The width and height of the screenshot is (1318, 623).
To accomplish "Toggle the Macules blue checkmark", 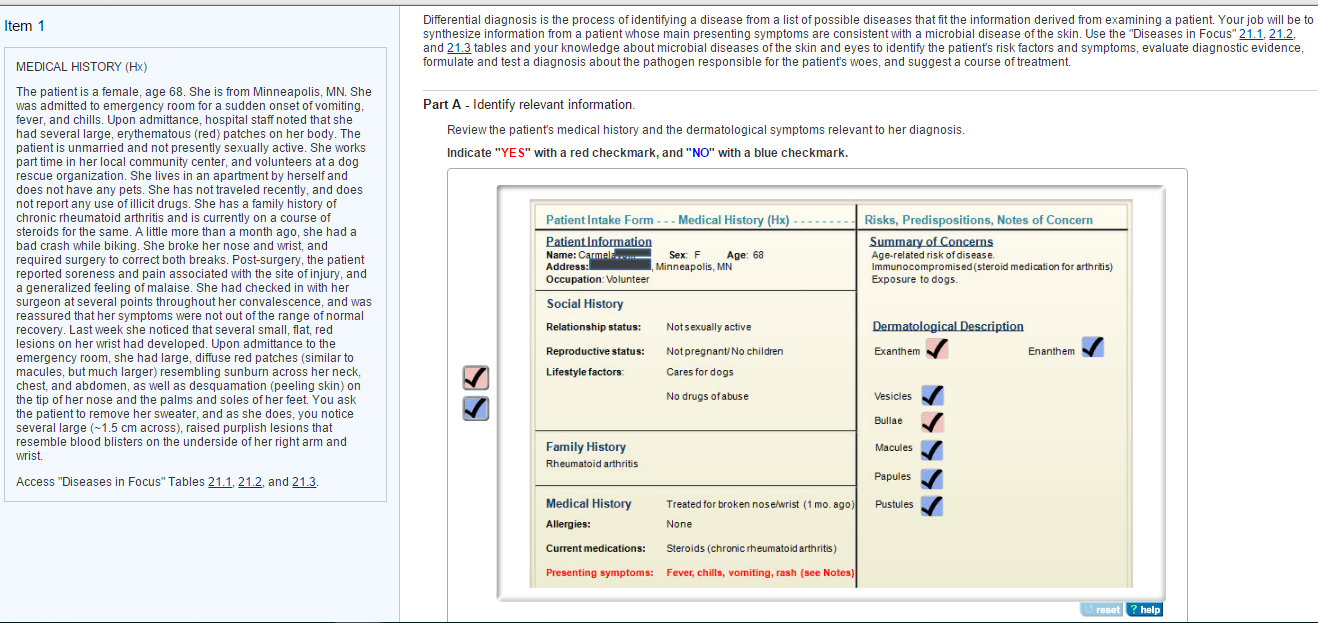I will pos(932,450).
